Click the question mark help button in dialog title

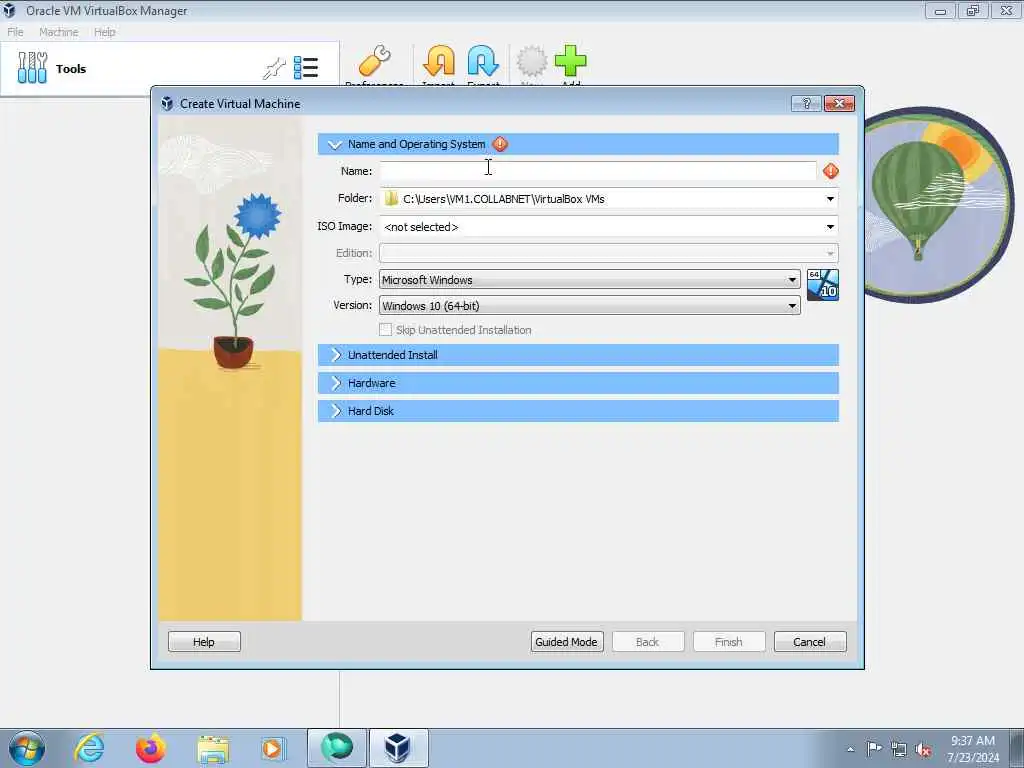[807, 103]
